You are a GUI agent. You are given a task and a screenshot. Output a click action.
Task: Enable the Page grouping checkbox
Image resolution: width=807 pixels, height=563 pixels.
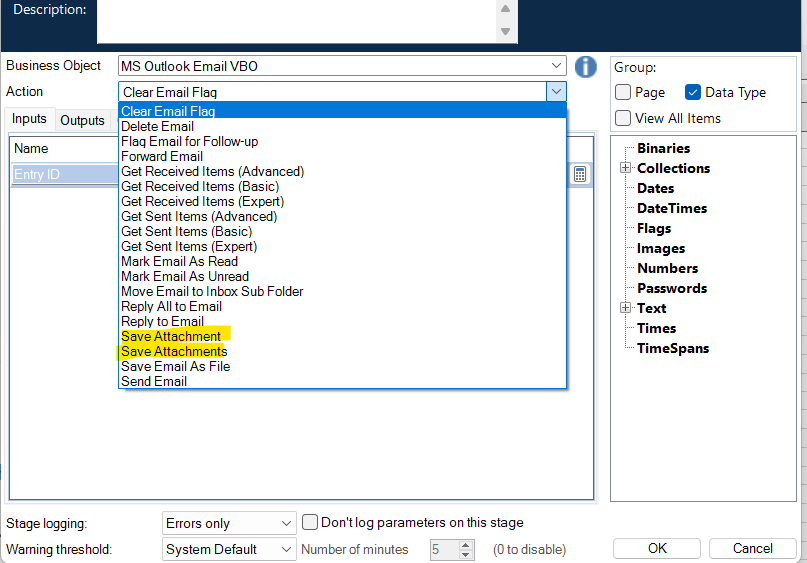tap(623, 92)
